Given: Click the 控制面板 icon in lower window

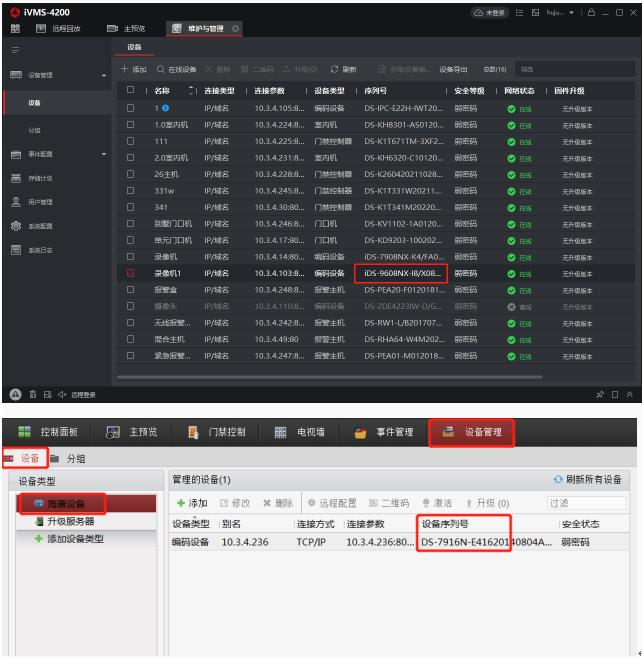Looking at the screenshot, I should [25, 431].
